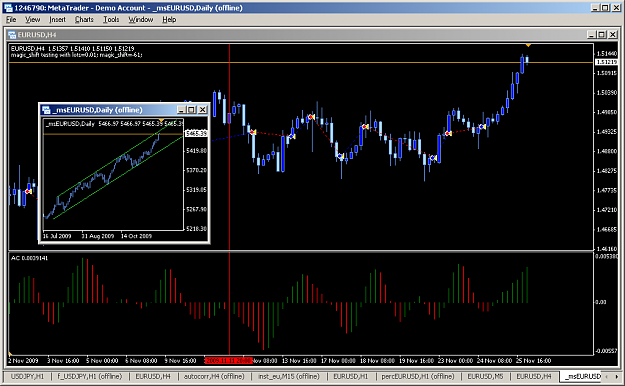Viewport: 625px width, 386px height.
Task: Open the Insert menu
Action: [x=57, y=20]
